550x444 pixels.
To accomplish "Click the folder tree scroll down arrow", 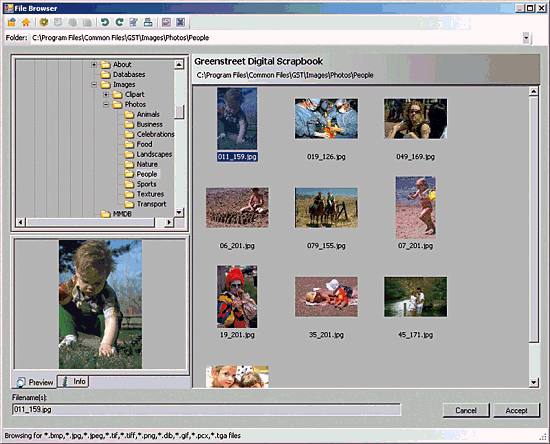I will (x=179, y=212).
